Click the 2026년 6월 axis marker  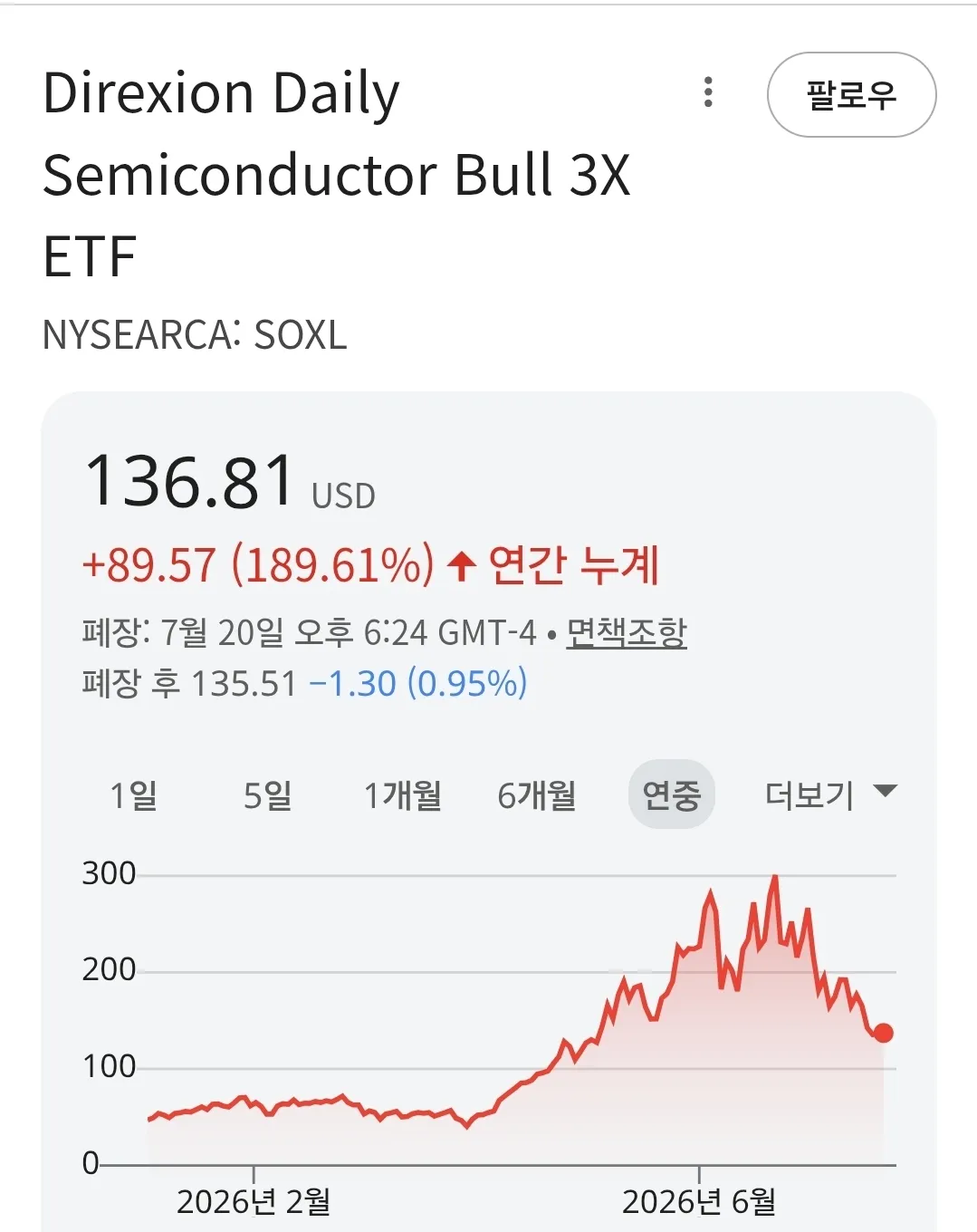699,1201
